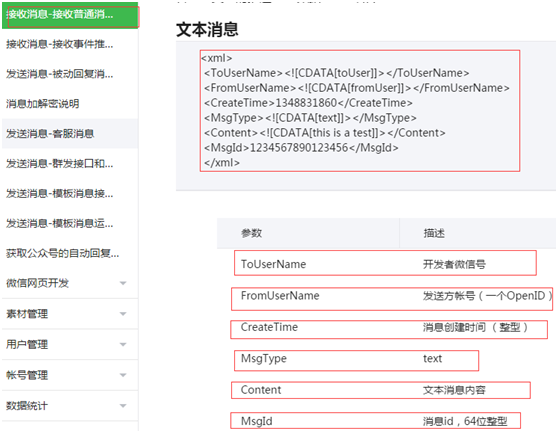Viewport: 558px width, 433px height.
Task: Click the 发送方帐号 OpenID description cell
Action: (x=487, y=296)
